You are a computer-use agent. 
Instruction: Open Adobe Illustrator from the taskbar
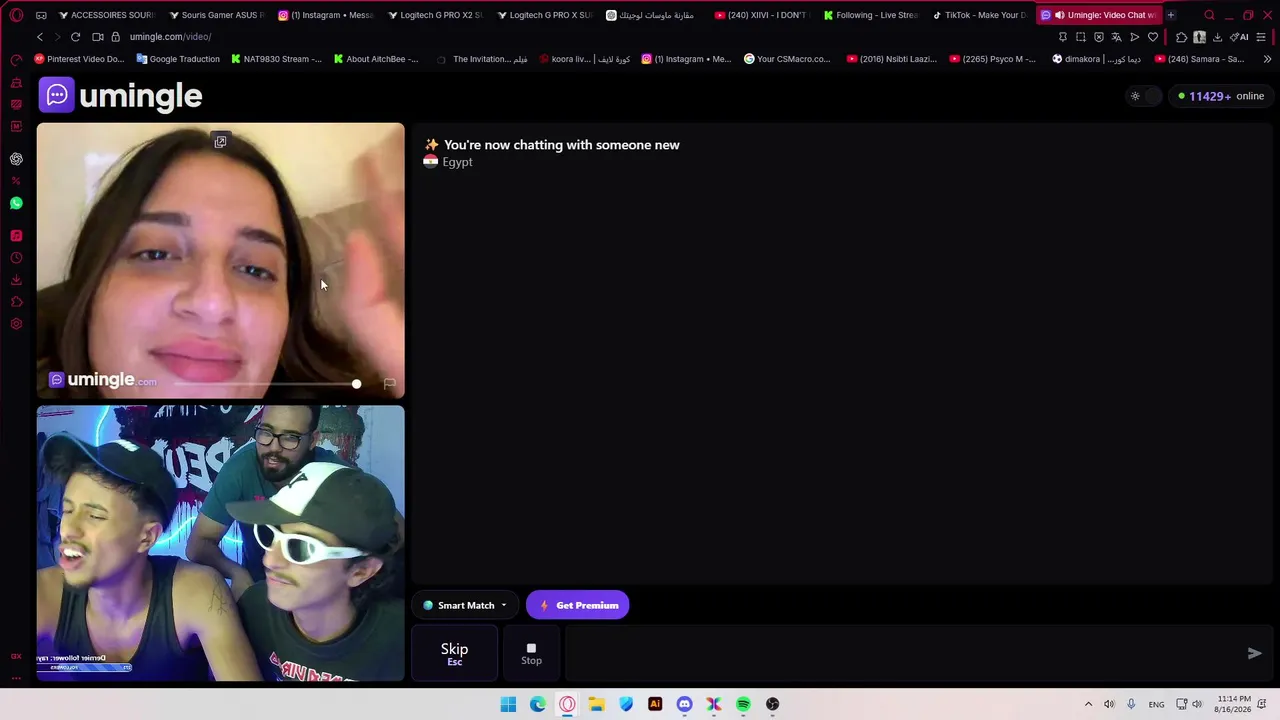click(x=655, y=704)
